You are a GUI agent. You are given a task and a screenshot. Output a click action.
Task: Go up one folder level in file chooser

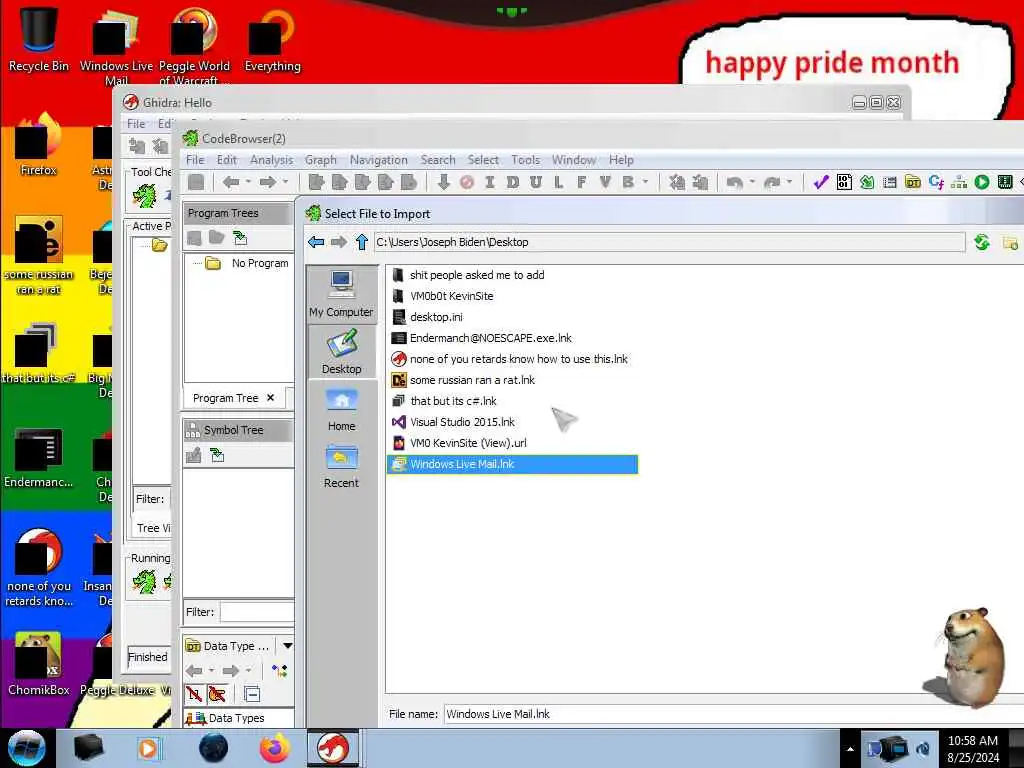click(x=362, y=242)
